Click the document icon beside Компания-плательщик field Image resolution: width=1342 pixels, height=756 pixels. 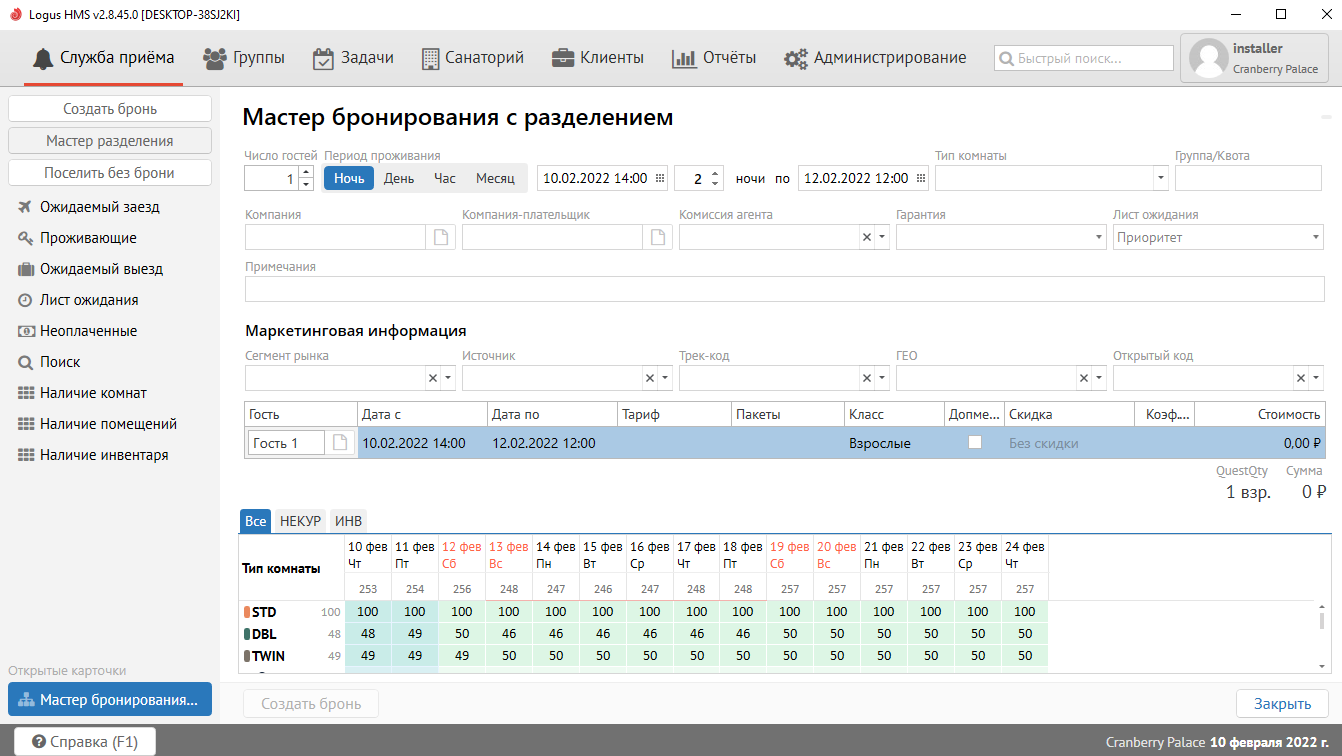[658, 237]
